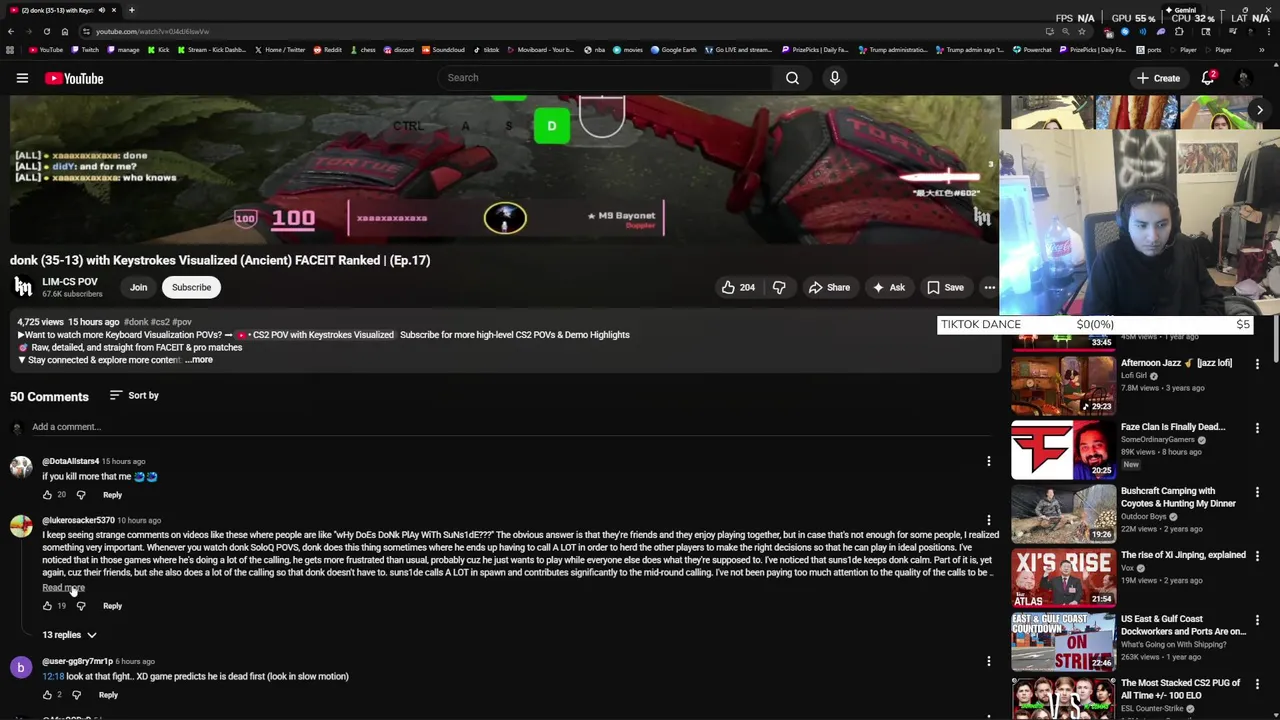Screen dimensions: 1280x720
Task: Open The rise of Xi Jinping thumbnail
Action: pyautogui.click(x=1062, y=578)
